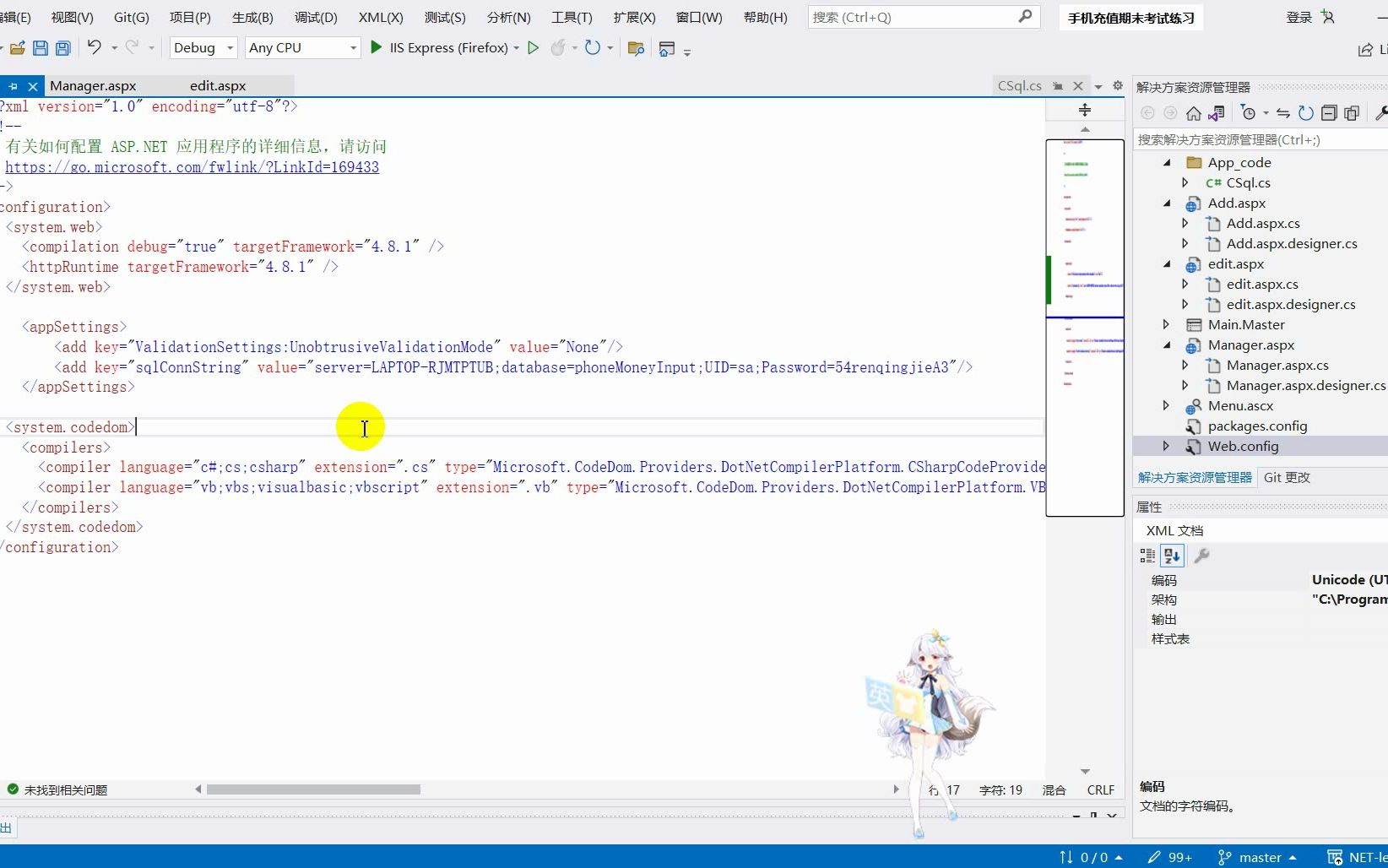
Task: Open the 工具(T) menu
Action: (572, 17)
